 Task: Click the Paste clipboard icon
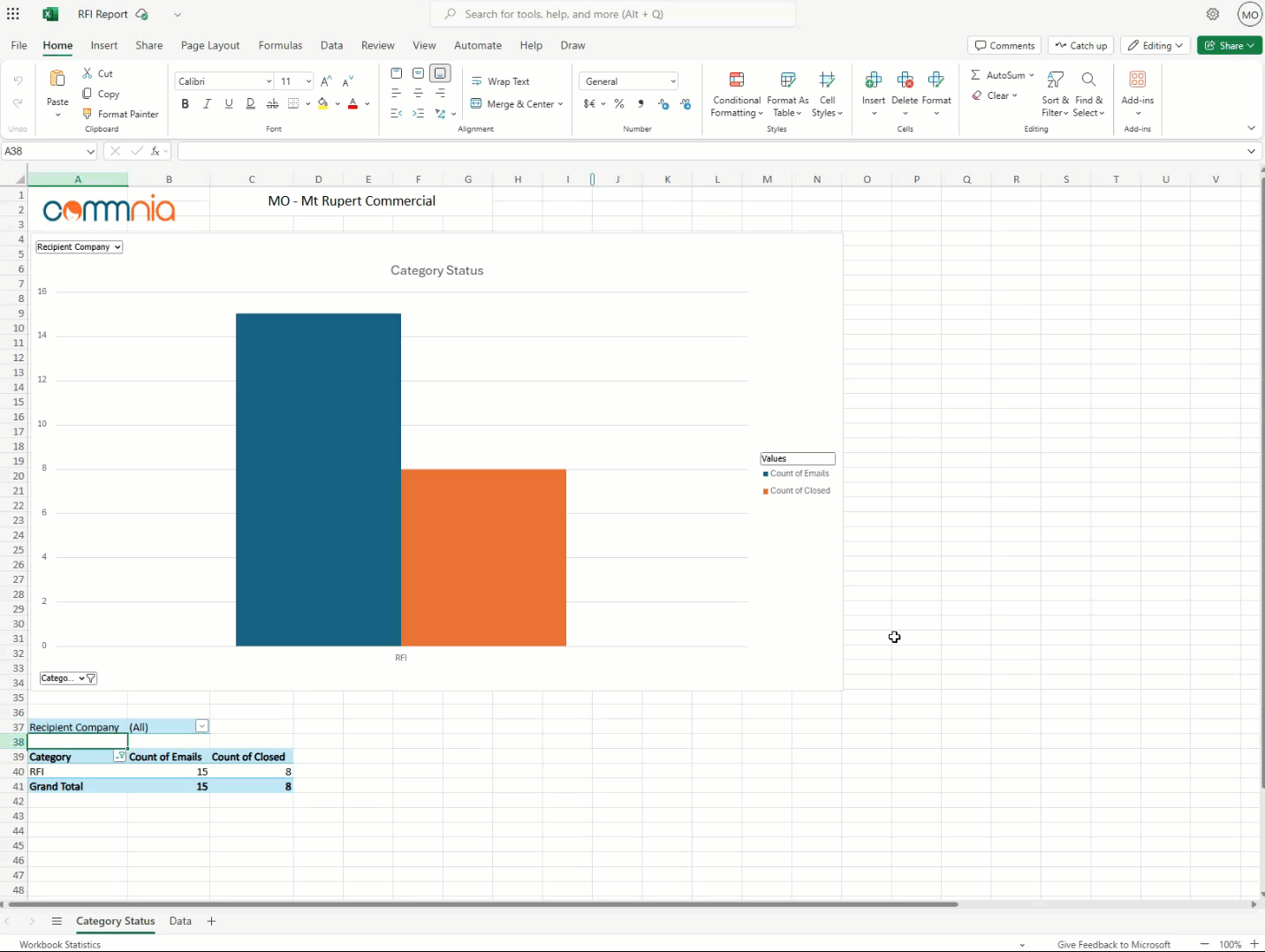(x=57, y=79)
